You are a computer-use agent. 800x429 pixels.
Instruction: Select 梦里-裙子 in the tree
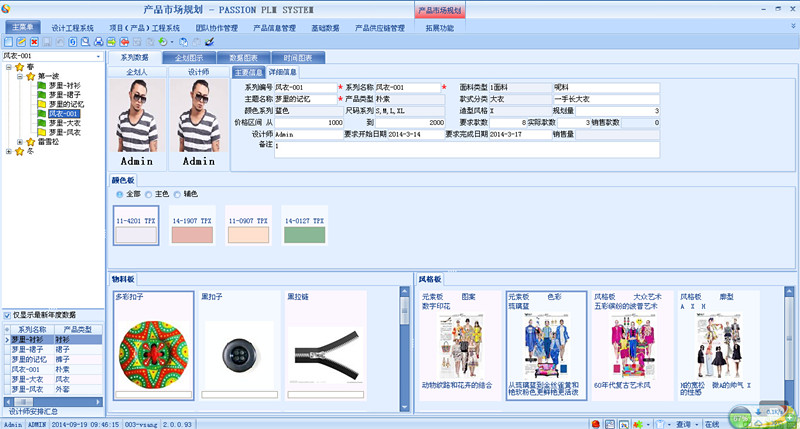point(64,95)
